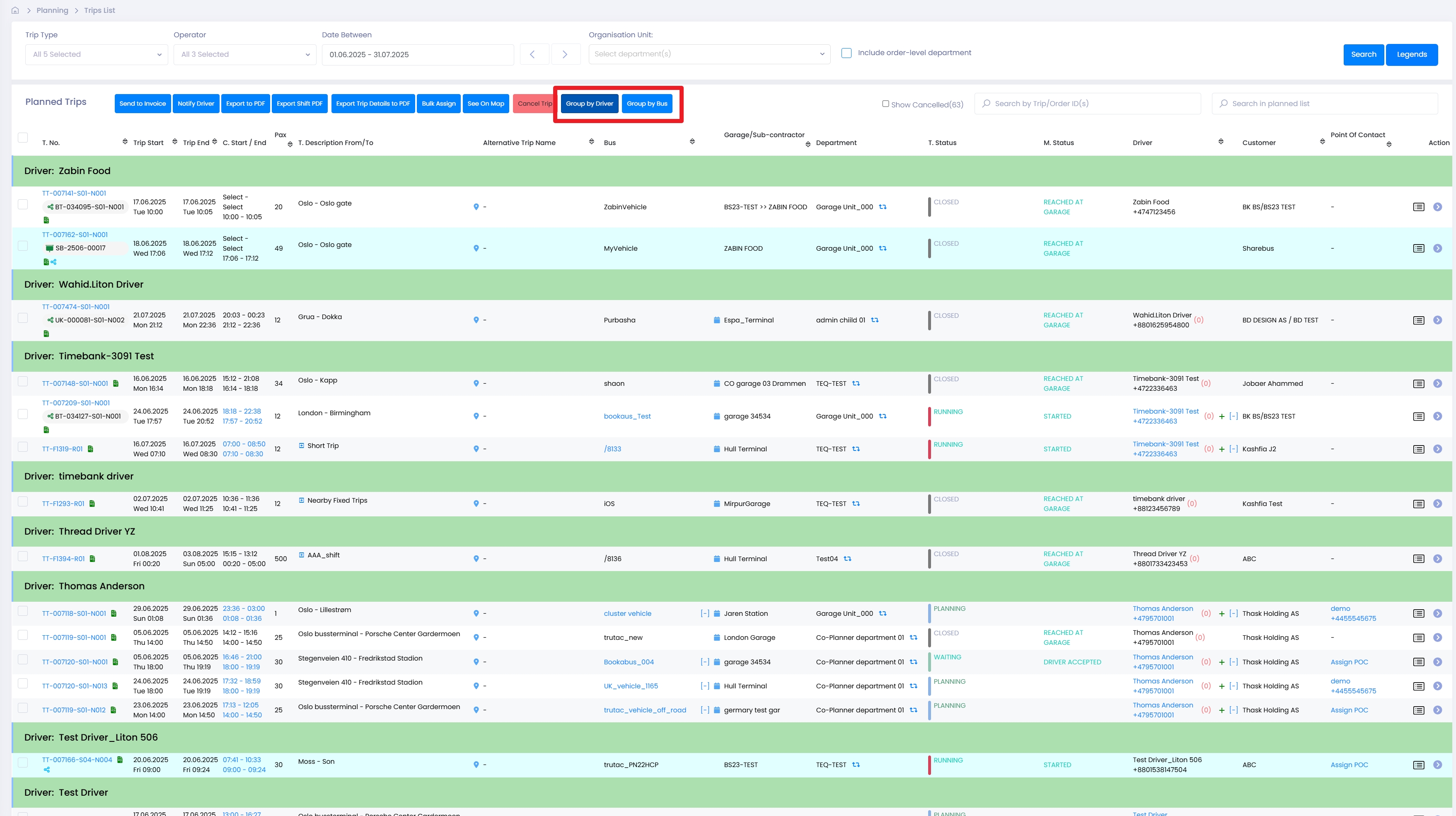Go to Planning breadcrumb
Screen dimensions: 1456x816
(52, 10)
